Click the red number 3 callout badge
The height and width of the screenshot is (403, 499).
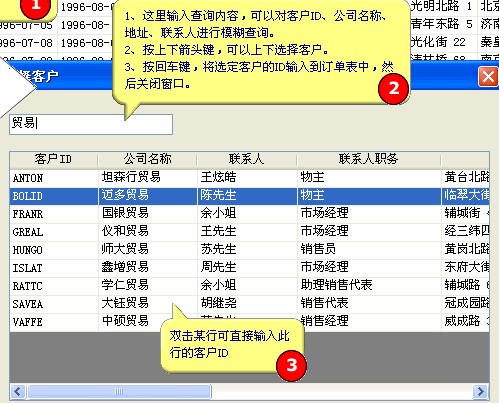pos(291,365)
